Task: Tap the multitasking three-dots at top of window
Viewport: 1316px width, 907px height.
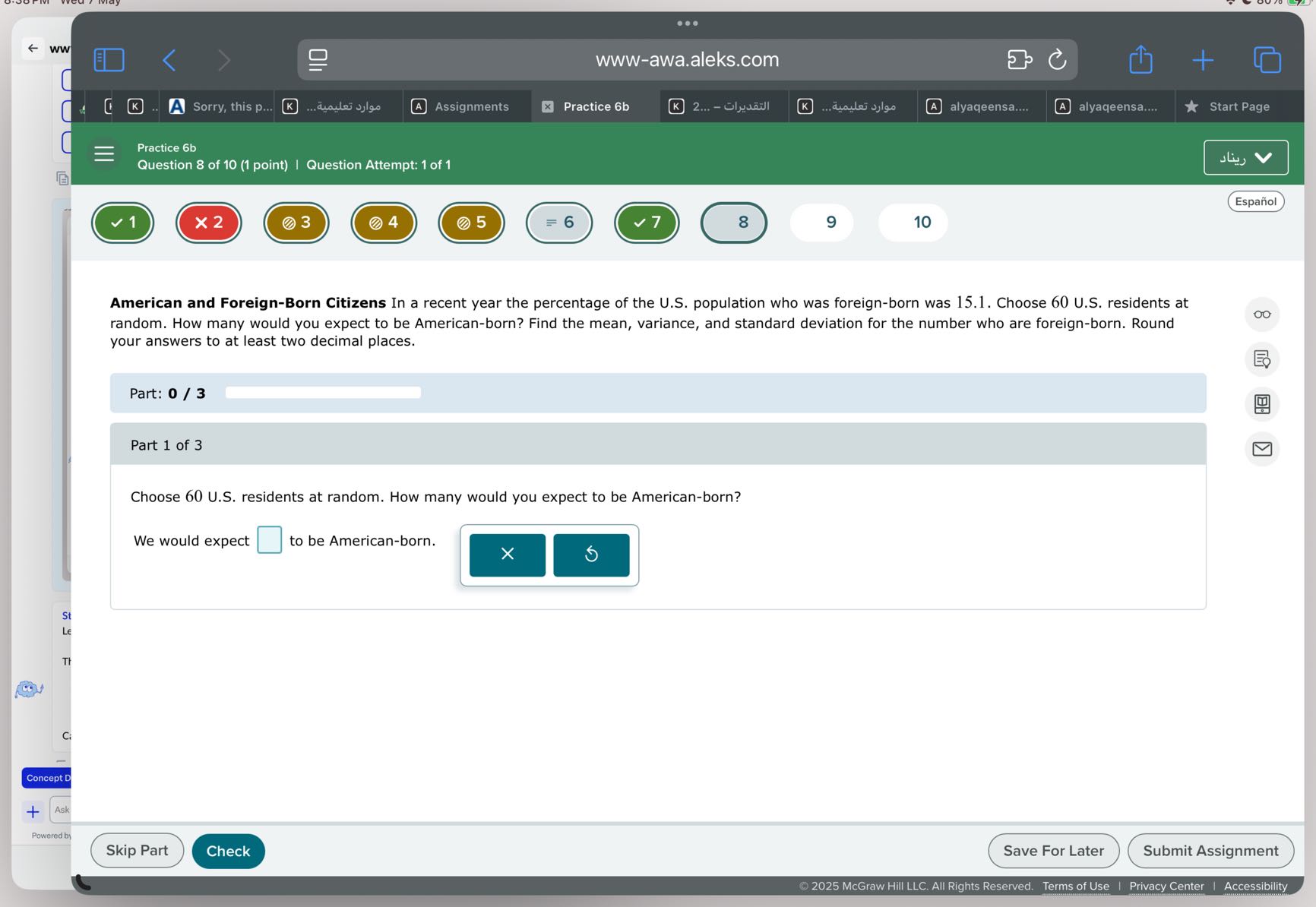Action: click(688, 24)
